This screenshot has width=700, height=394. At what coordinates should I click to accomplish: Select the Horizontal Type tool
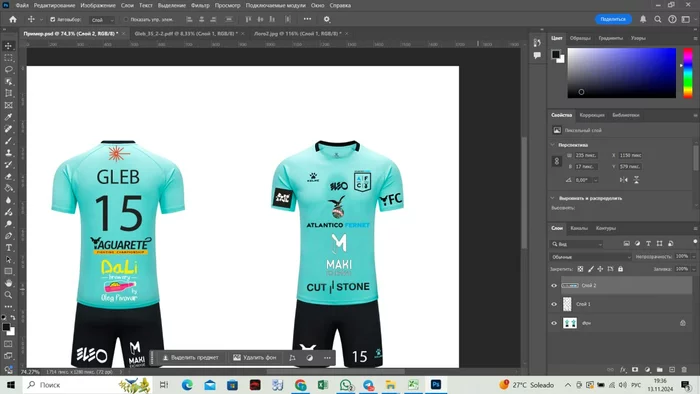[8, 248]
